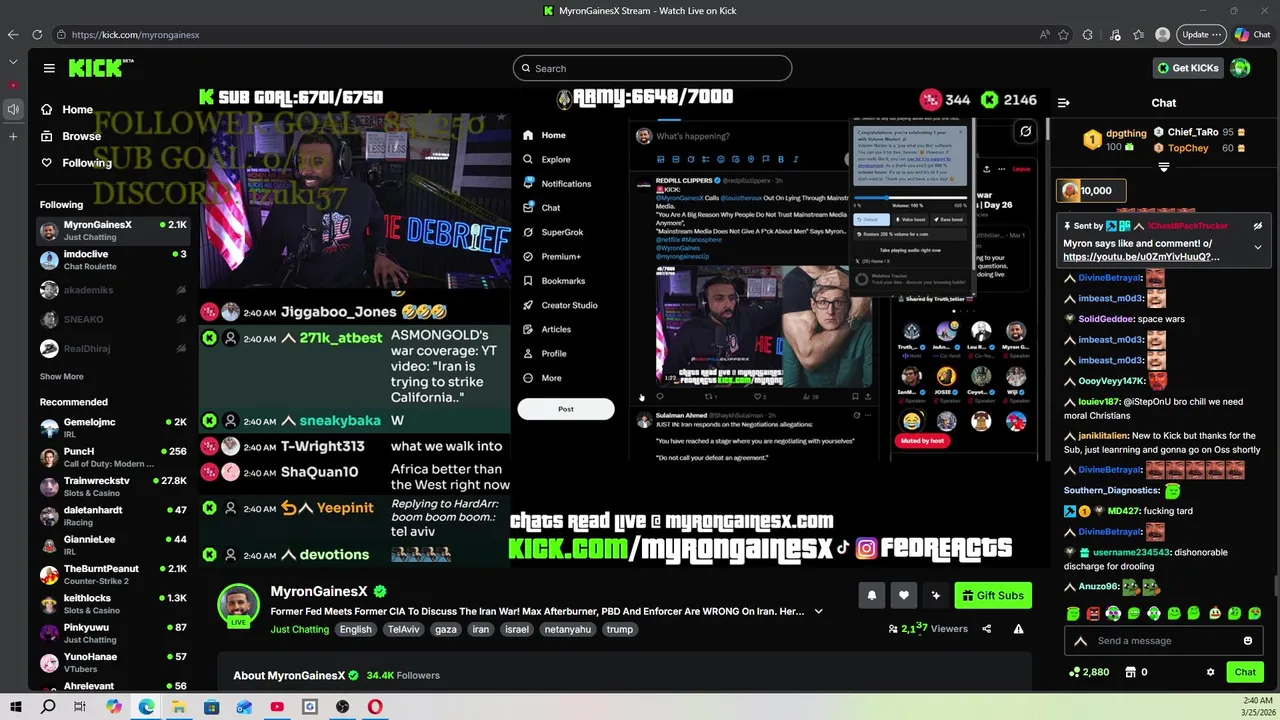Open Copilot Chat button in browser
The width and height of the screenshot is (1280, 720).
(x=1253, y=34)
